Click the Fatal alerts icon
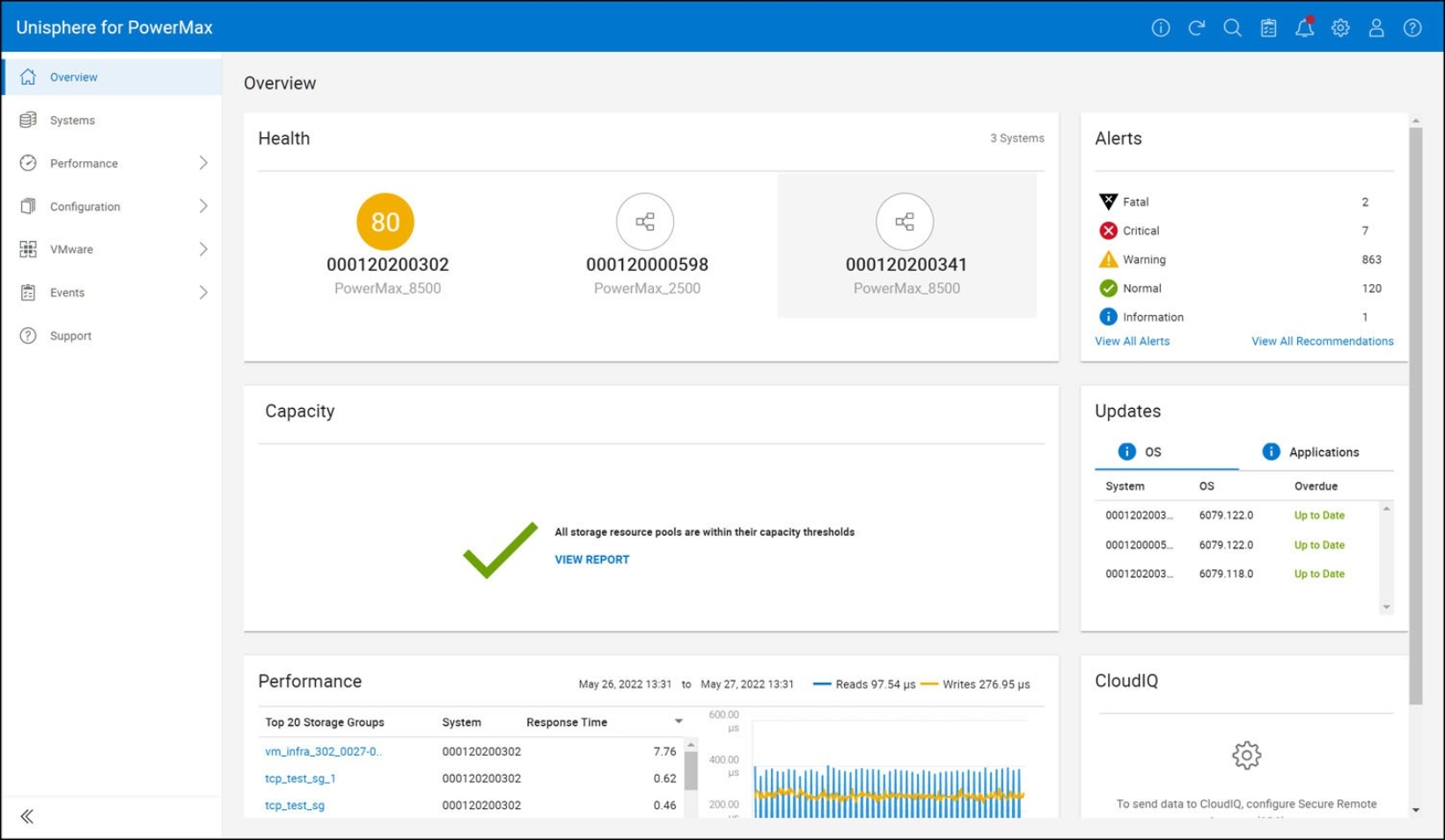 (1108, 201)
